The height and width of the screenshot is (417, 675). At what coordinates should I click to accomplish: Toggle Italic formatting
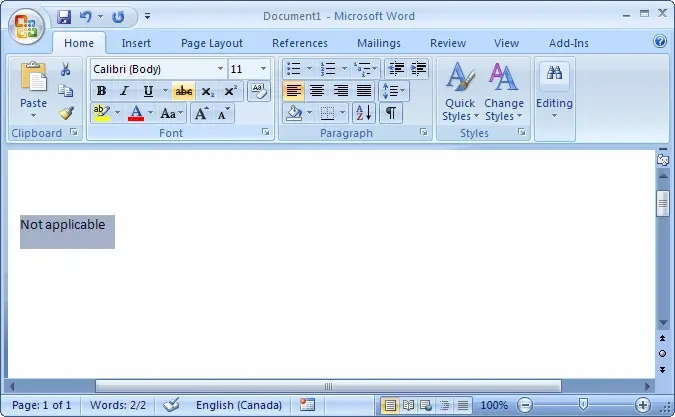[124, 91]
